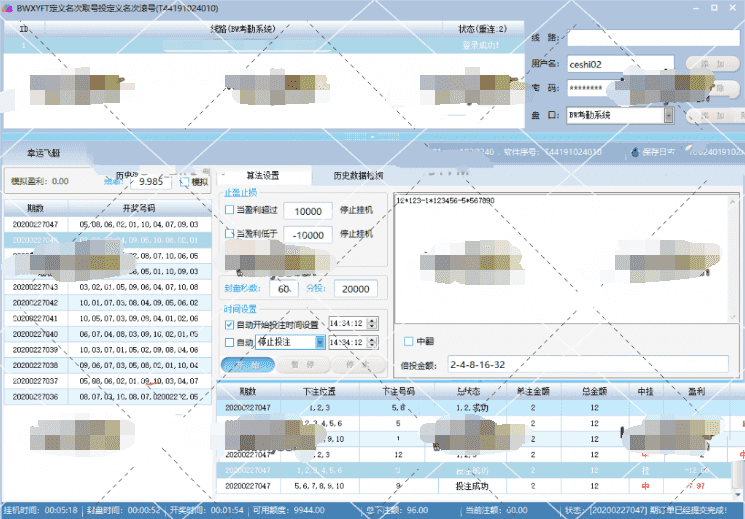Open the 算法设置 tab

click(x=263, y=175)
